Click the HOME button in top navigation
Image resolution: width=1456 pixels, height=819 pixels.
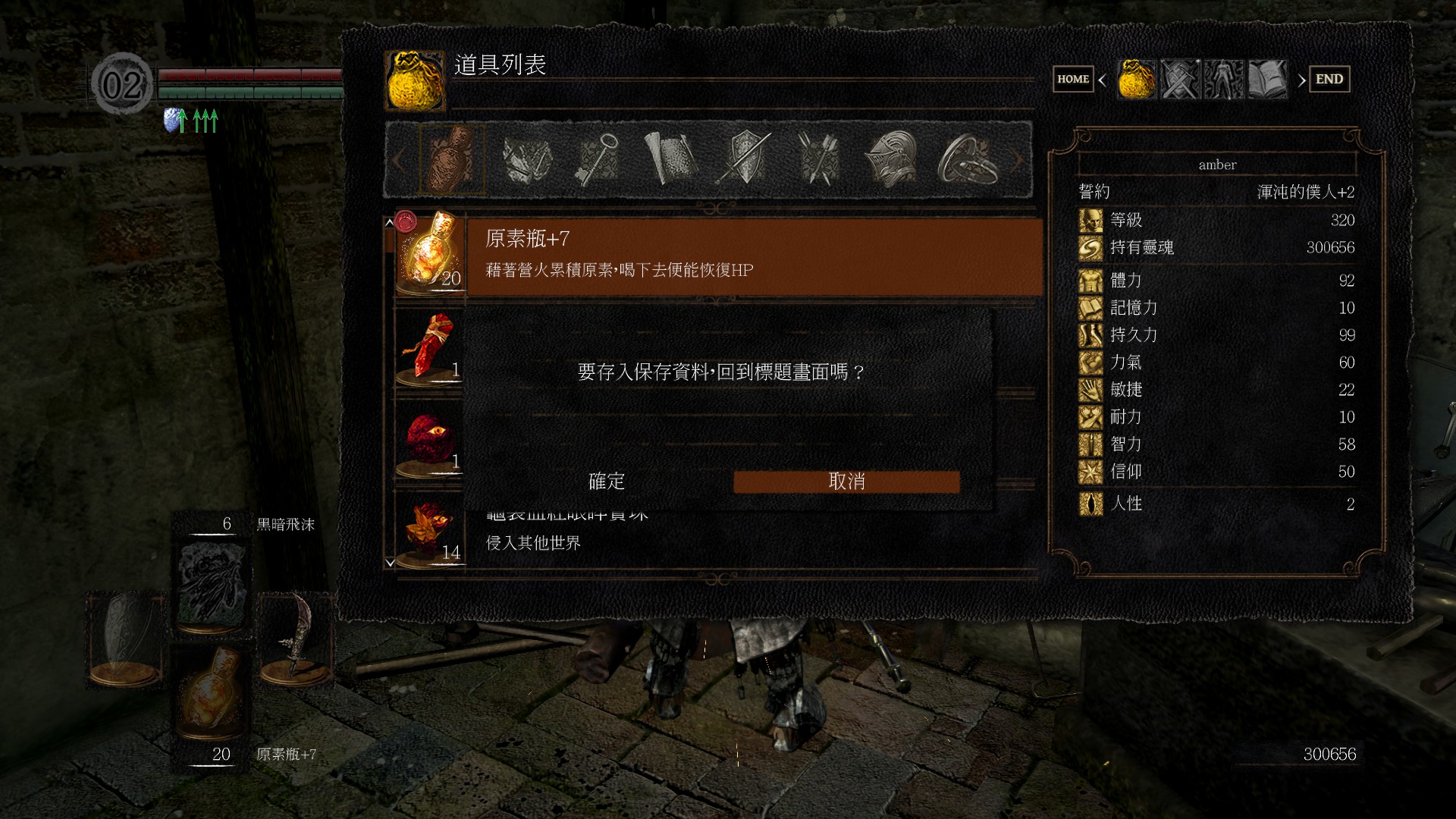1073,79
